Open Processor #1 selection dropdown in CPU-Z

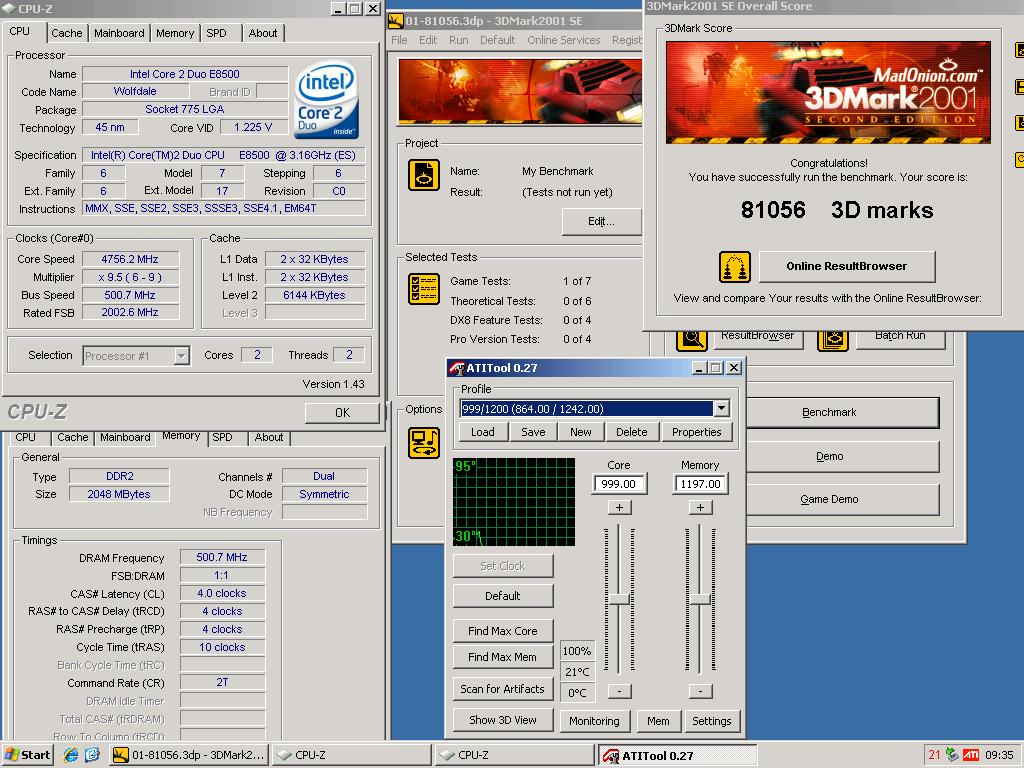[x=182, y=356]
